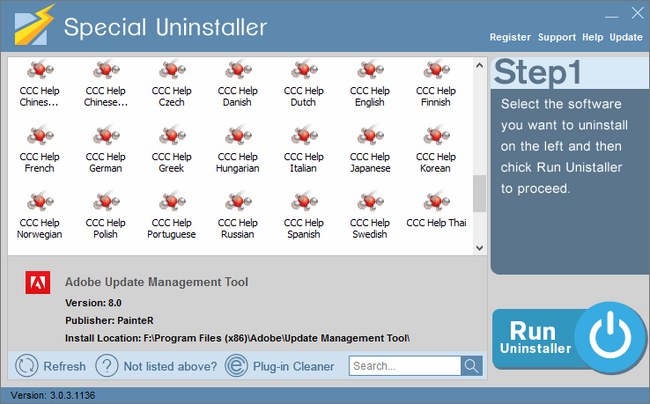Viewport: 650px width, 404px height.
Task: Click the program list scrollbar thumb
Action: pyautogui.click(x=480, y=194)
